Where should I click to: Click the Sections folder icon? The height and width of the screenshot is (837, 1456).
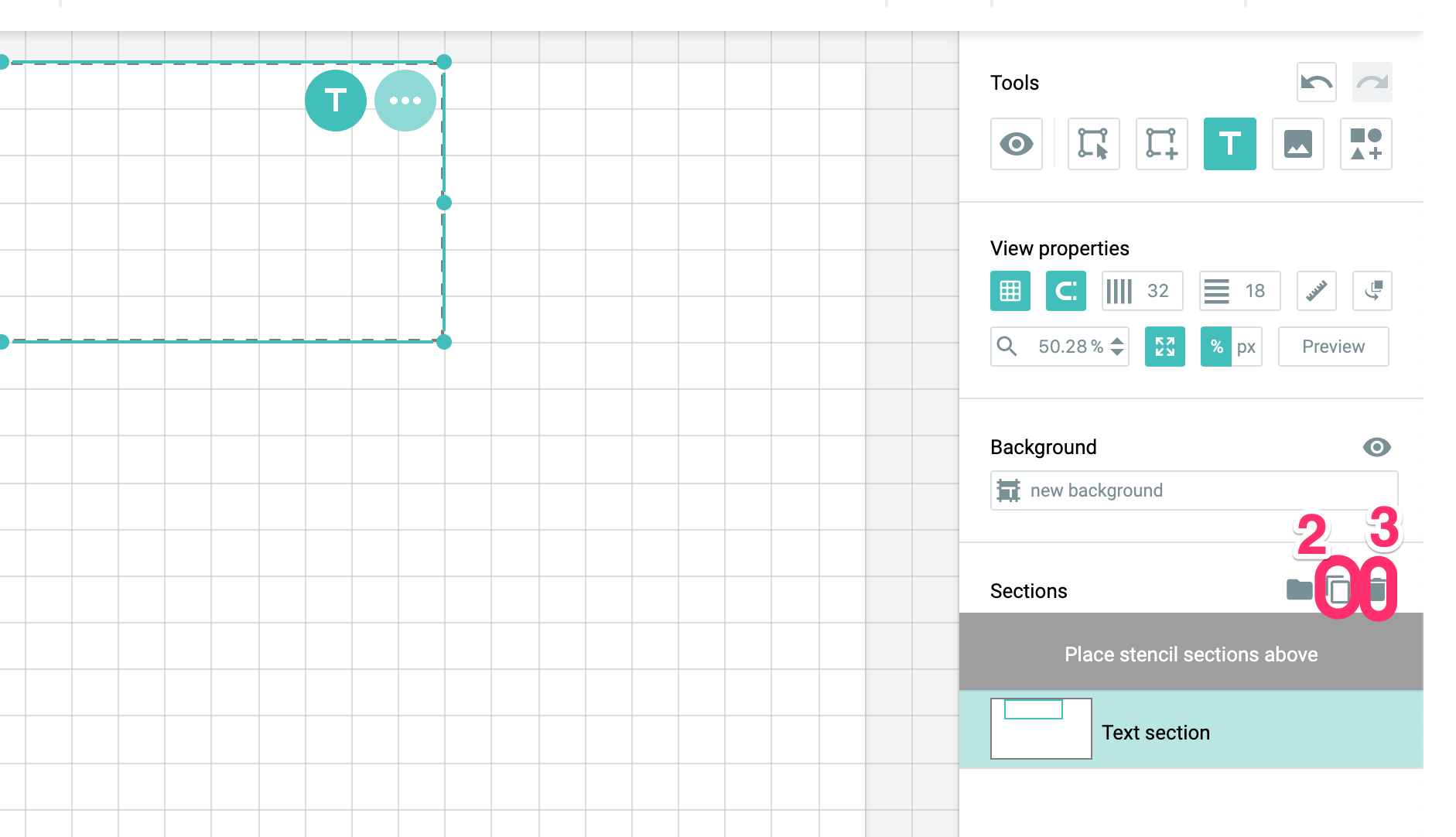(1299, 590)
